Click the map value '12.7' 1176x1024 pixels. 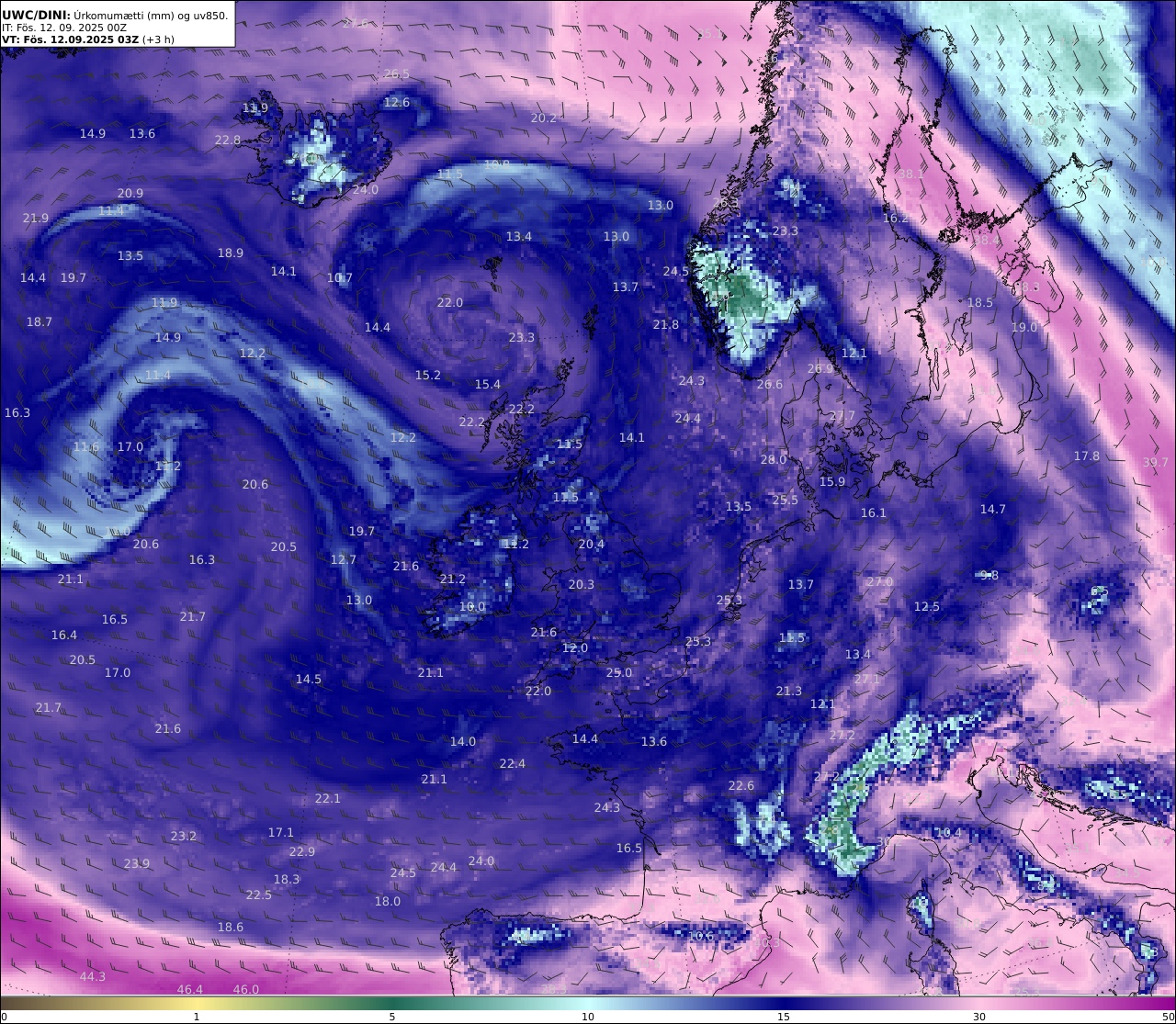(x=344, y=559)
